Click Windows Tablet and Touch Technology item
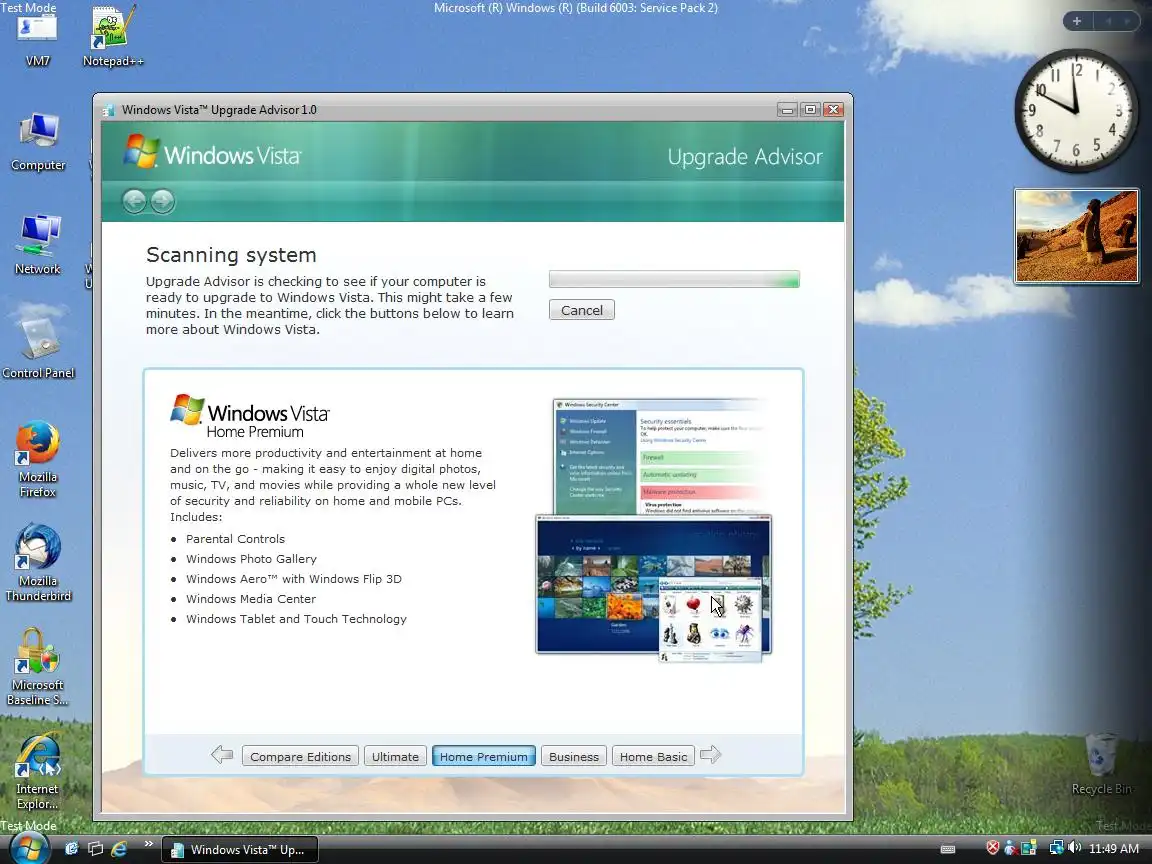Screen dimensions: 1152x864 coord(296,619)
